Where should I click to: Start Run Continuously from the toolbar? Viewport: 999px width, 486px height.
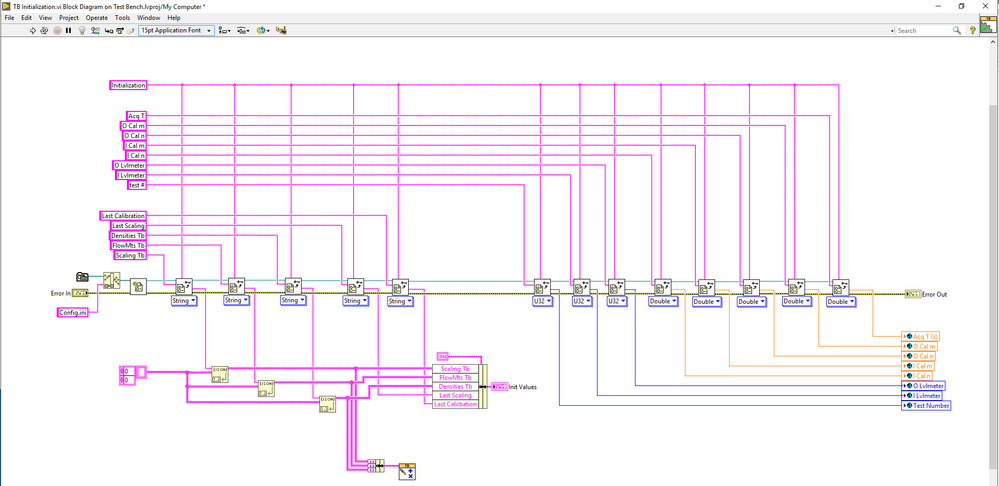[45, 30]
